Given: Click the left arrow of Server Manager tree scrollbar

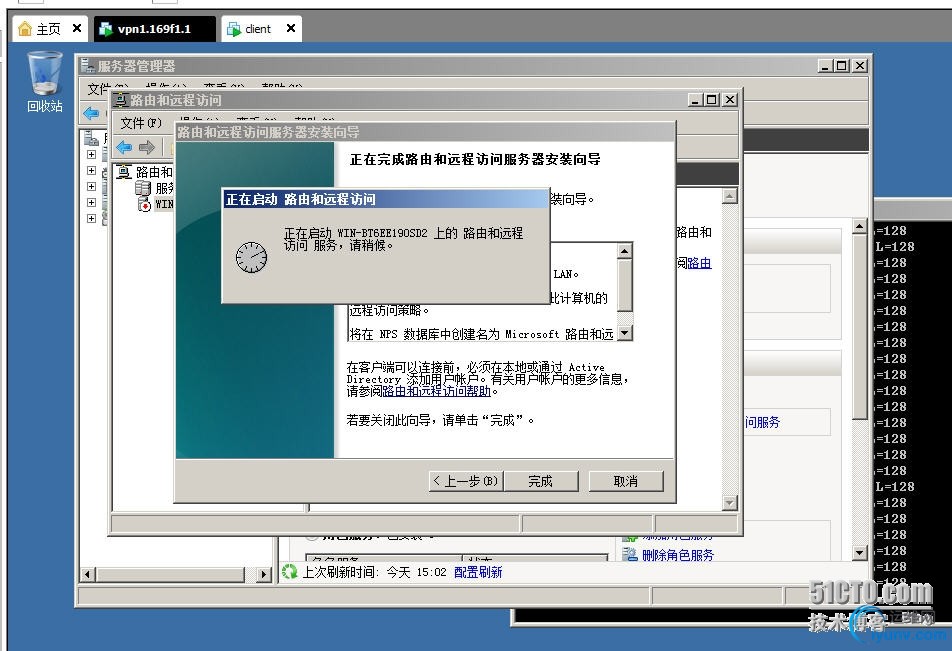Looking at the screenshot, I should click(x=88, y=574).
